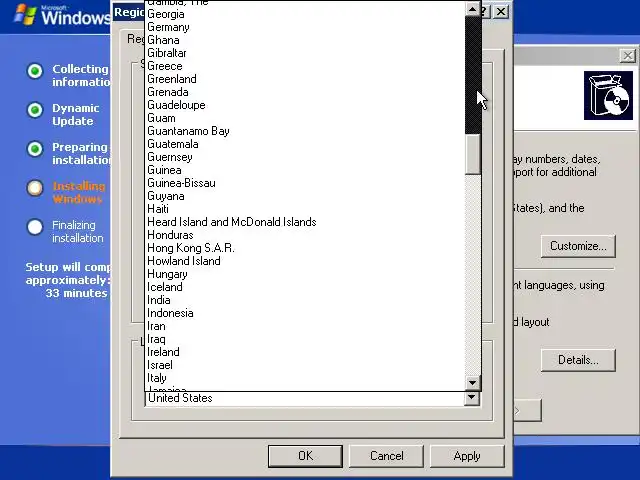
Task: Apply the regional settings changes
Action: 467,456
